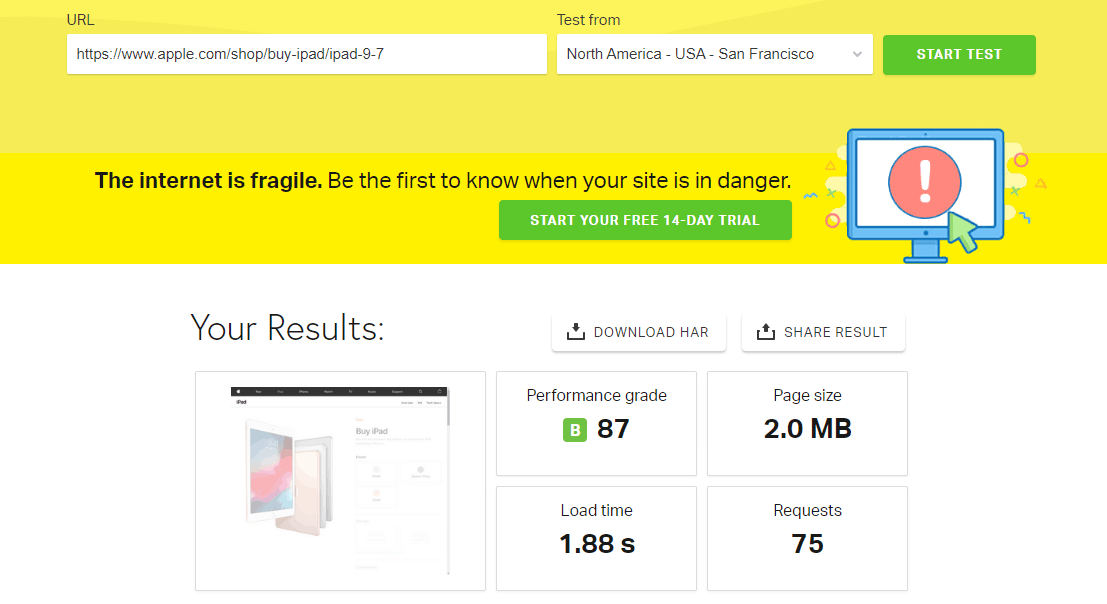Click the DOWNLOAD HAR button

pyautogui.click(x=638, y=331)
